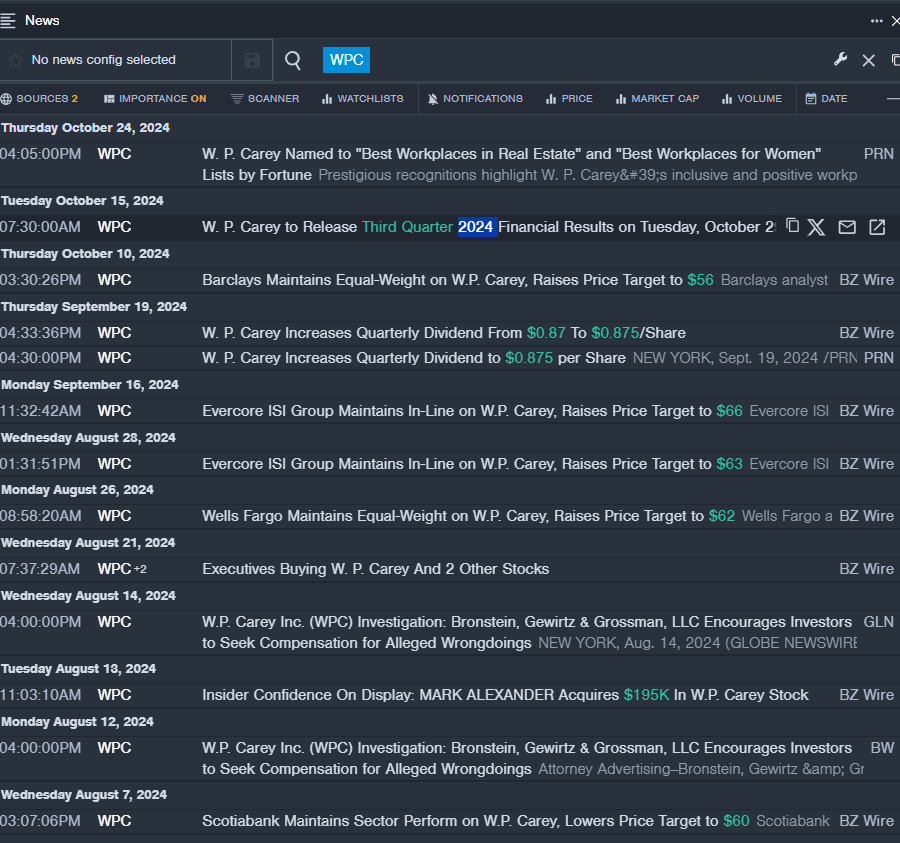The image size is (900, 843).
Task: Open Executives Buying W. P. Carey article
Action: tap(375, 569)
